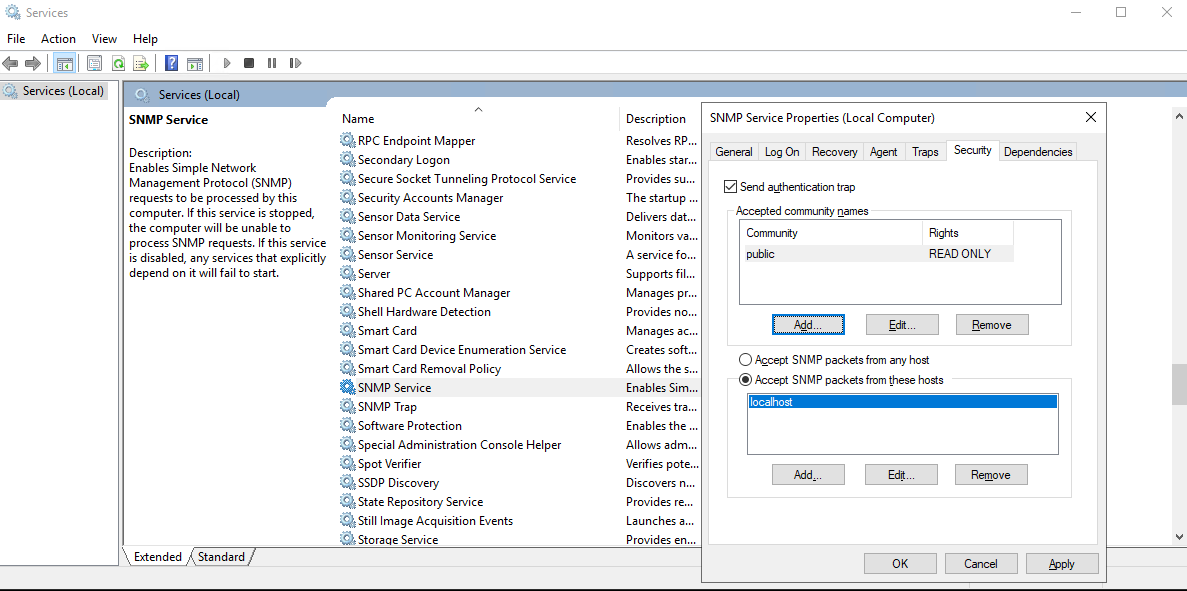
Task: Open Properties via the toolbar icon
Action: [x=94, y=64]
